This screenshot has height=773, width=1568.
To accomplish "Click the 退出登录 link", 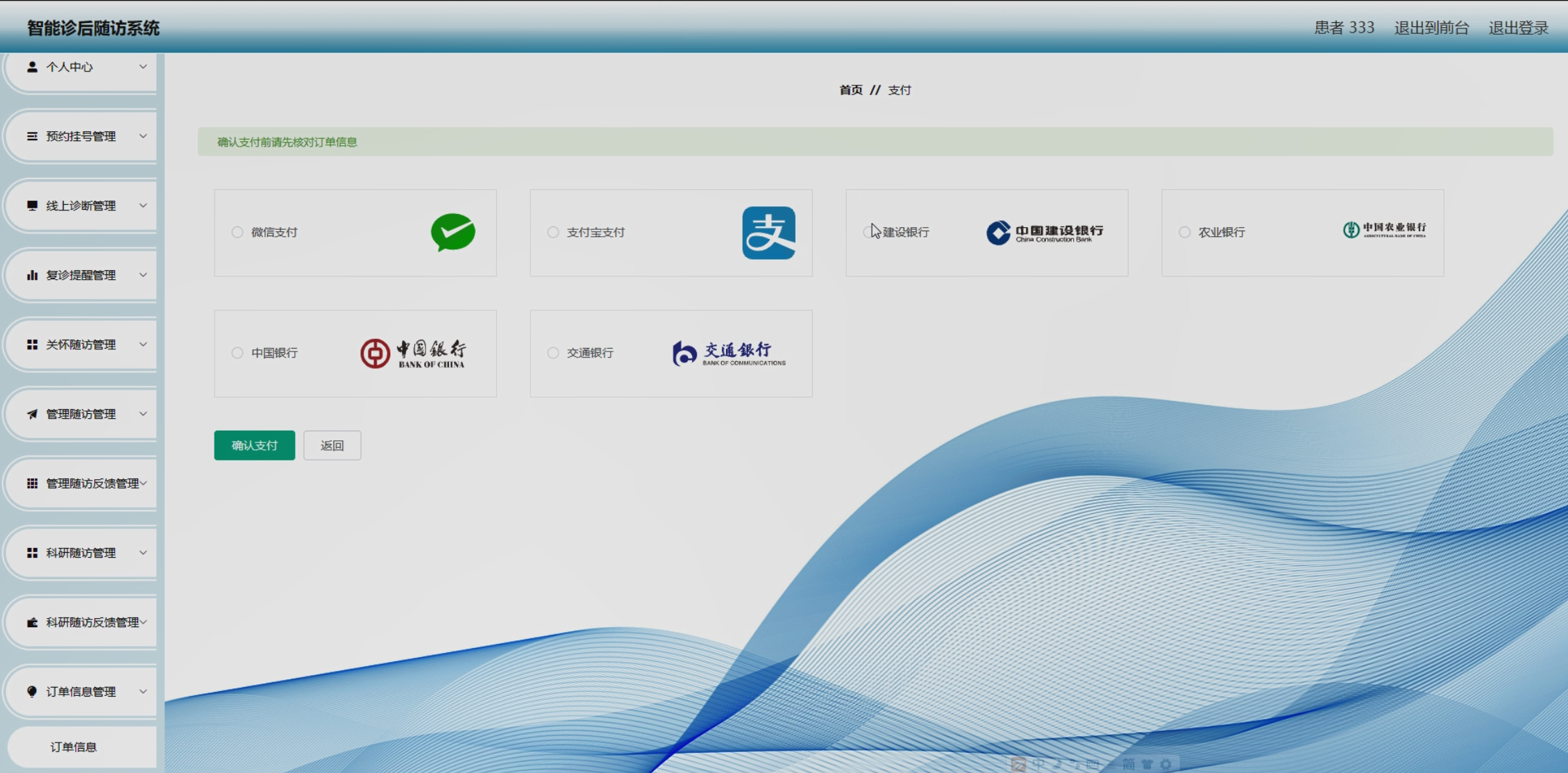I will tap(1518, 28).
